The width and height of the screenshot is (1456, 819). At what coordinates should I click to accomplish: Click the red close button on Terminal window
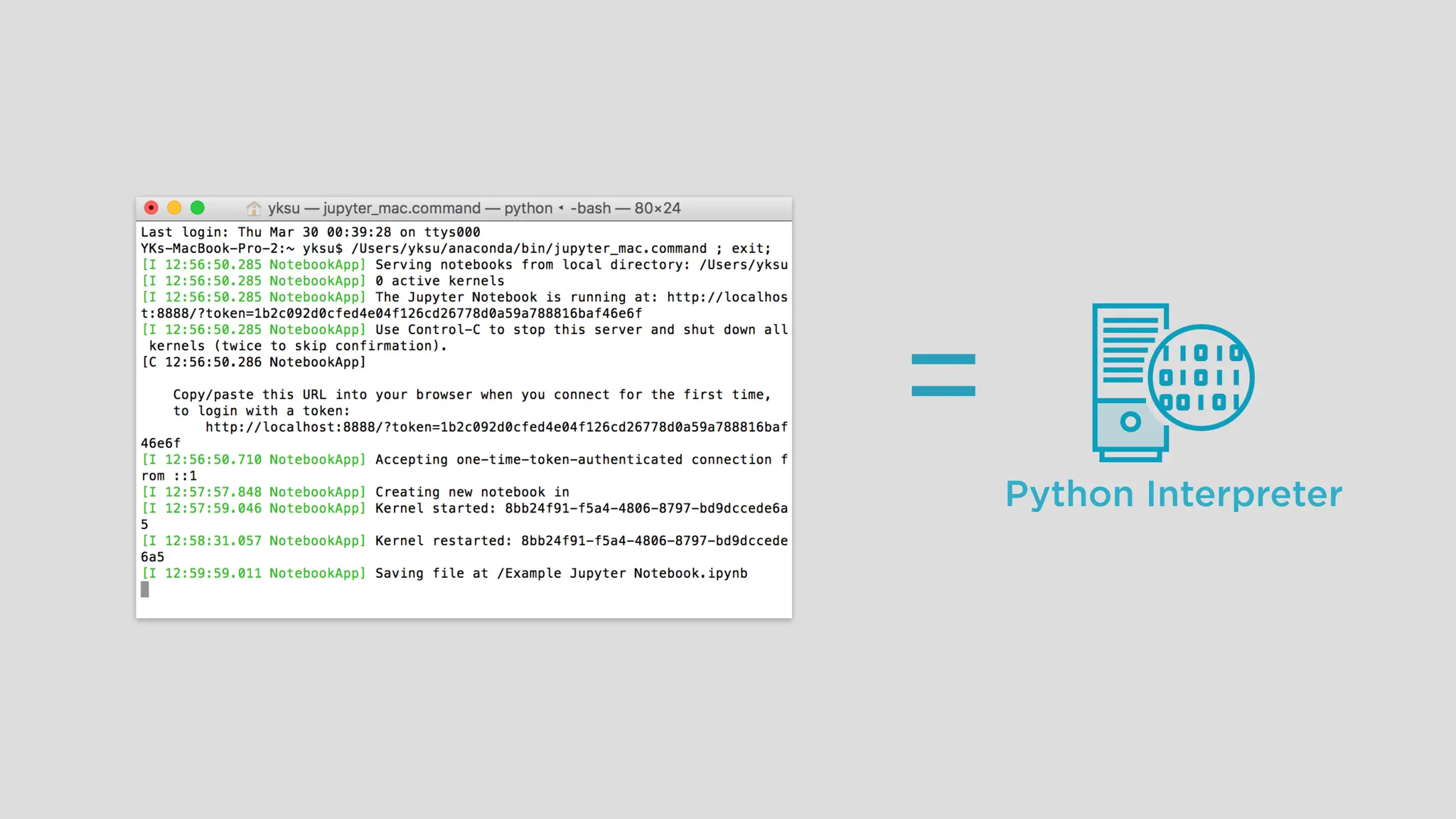[151, 208]
